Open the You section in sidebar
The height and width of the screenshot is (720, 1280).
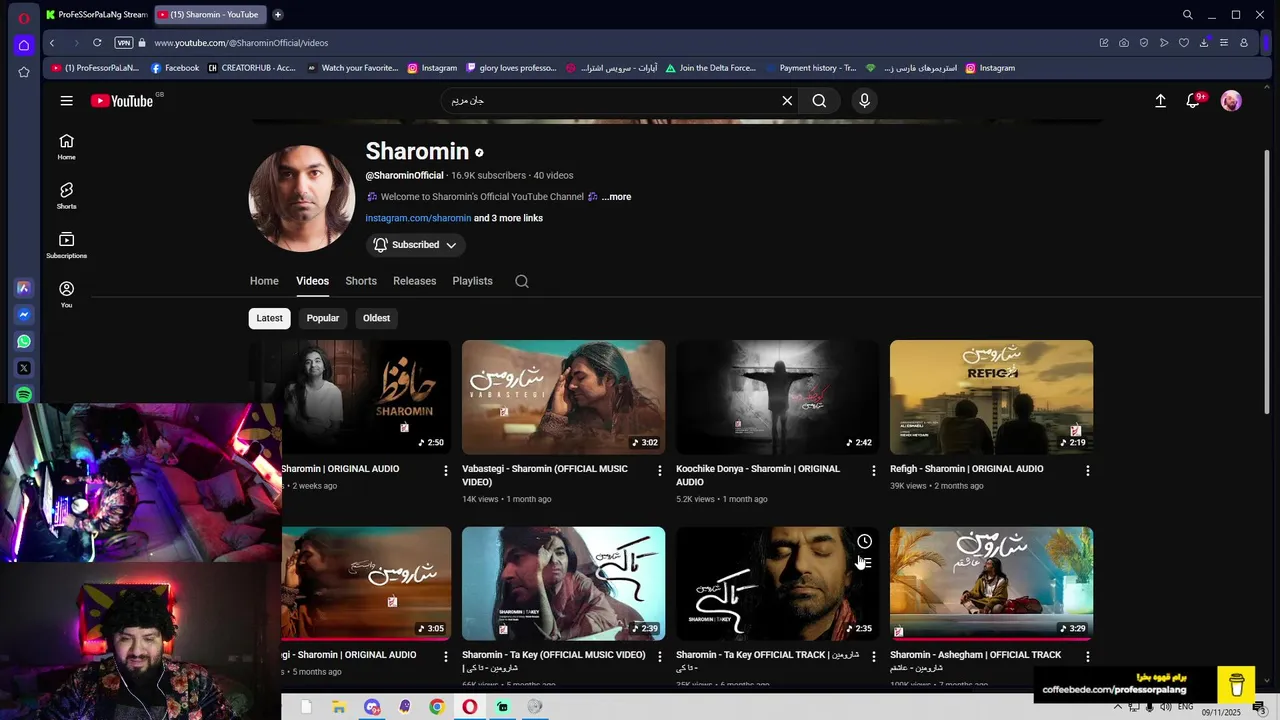pyautogui.click(x=66, y=294)
